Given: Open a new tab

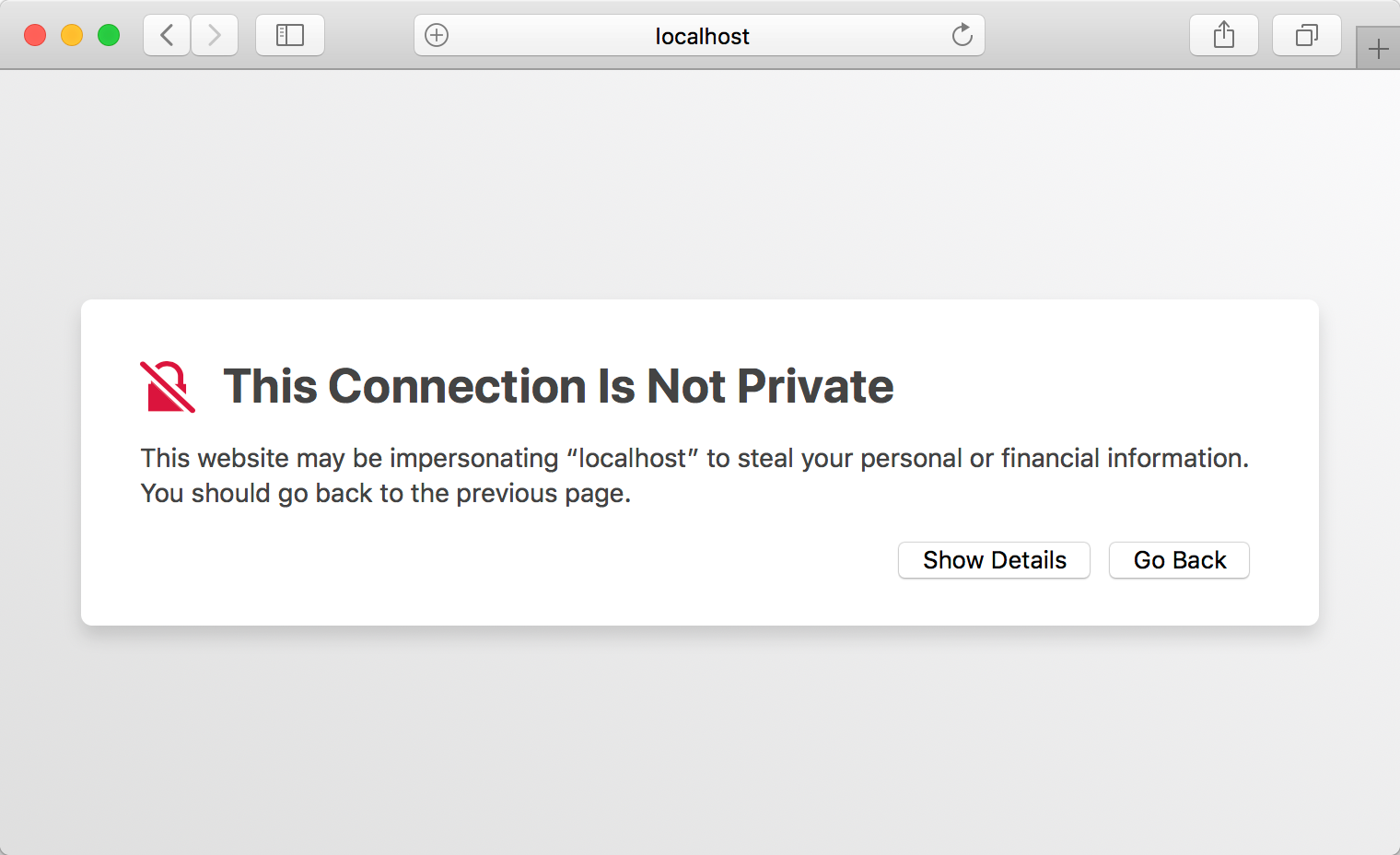Looking at the screenshot, I should (1378, 49).
